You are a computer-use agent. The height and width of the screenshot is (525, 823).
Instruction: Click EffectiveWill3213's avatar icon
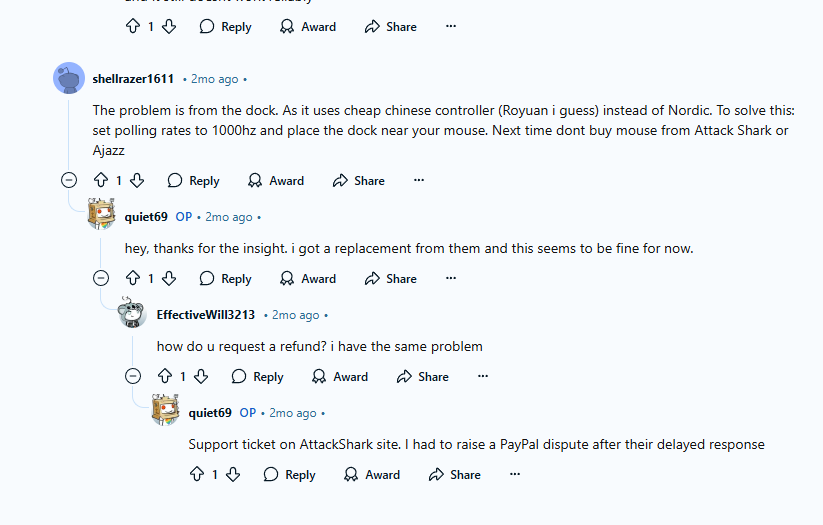click(x=132, y=314)
